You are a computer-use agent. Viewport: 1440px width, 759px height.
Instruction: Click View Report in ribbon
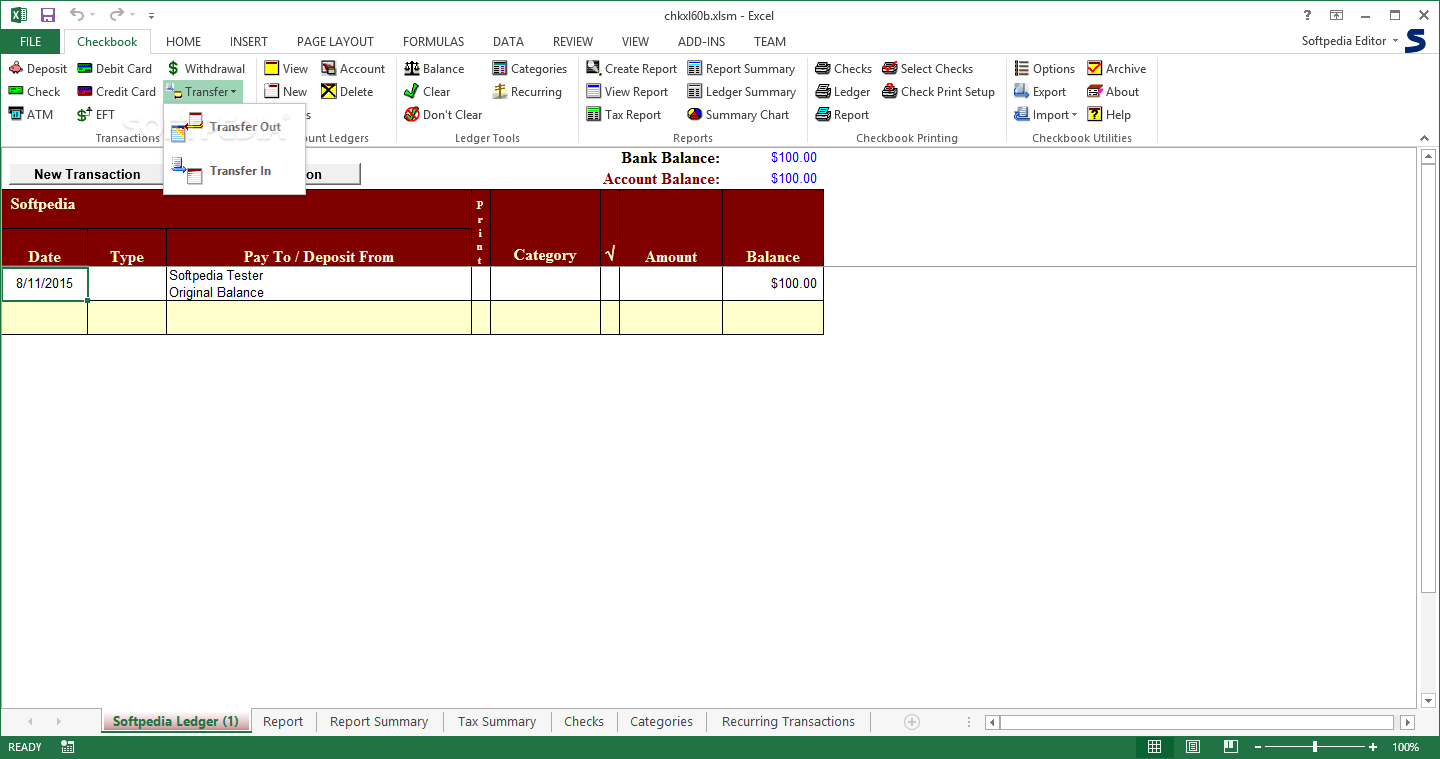pos(627,92)
